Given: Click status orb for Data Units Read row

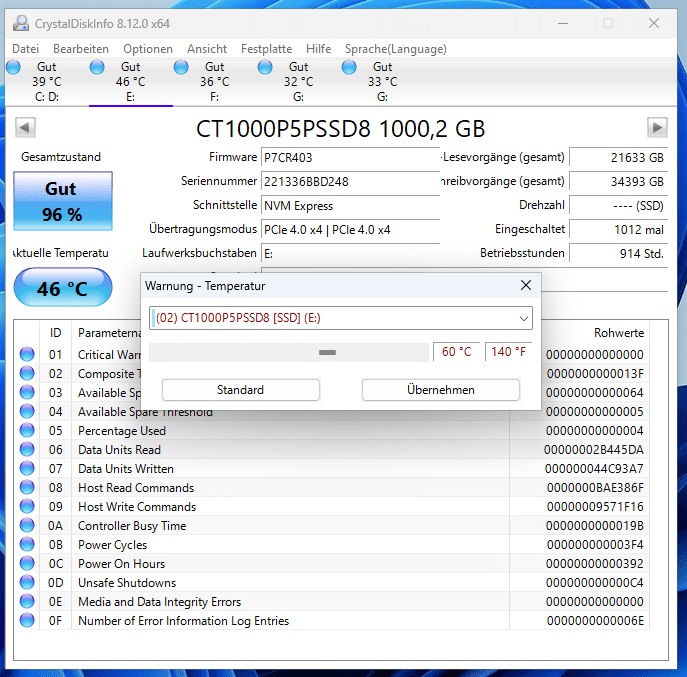Looking at the screenshot, I should pos(27,449).
